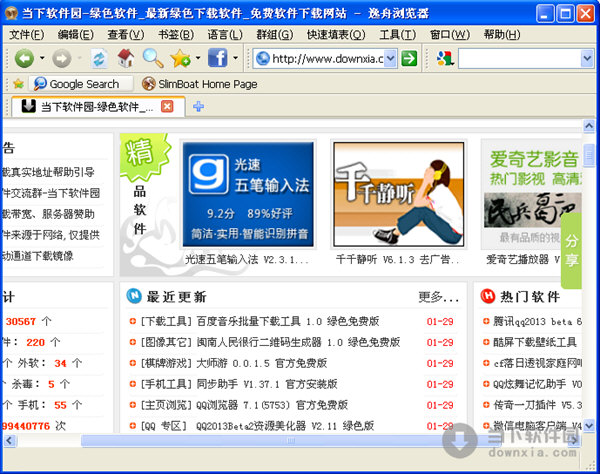Open 传奇一刀插件 link
The width and height of the screenshot is (600, 474).
coord(537,405)
